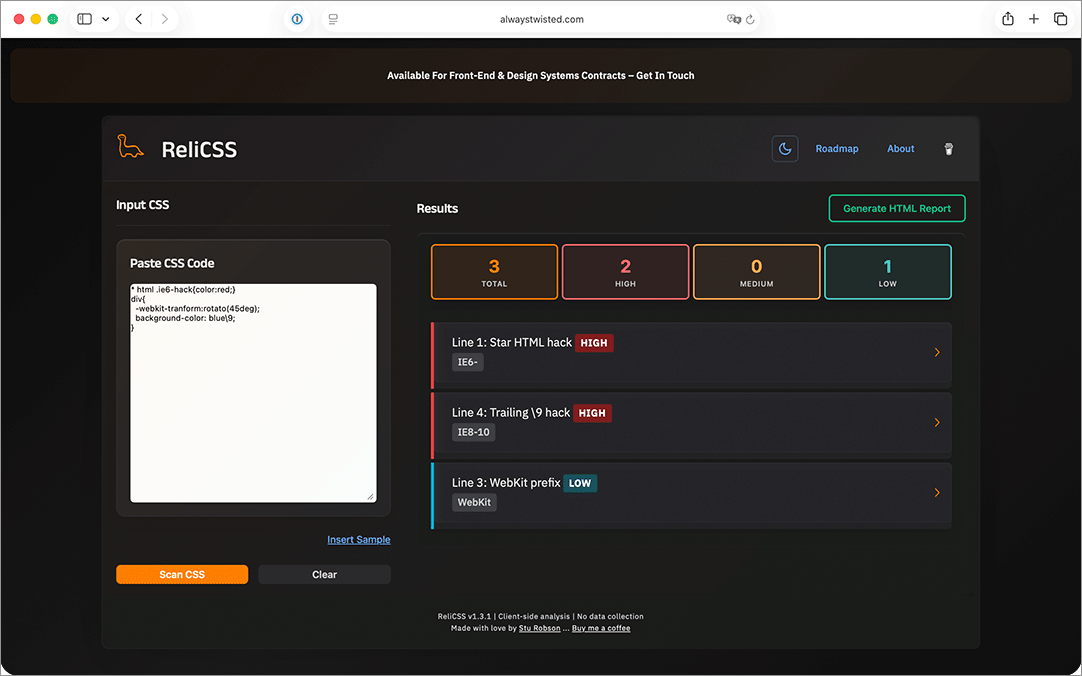Open the About nav link

click(x=901, y=148)
